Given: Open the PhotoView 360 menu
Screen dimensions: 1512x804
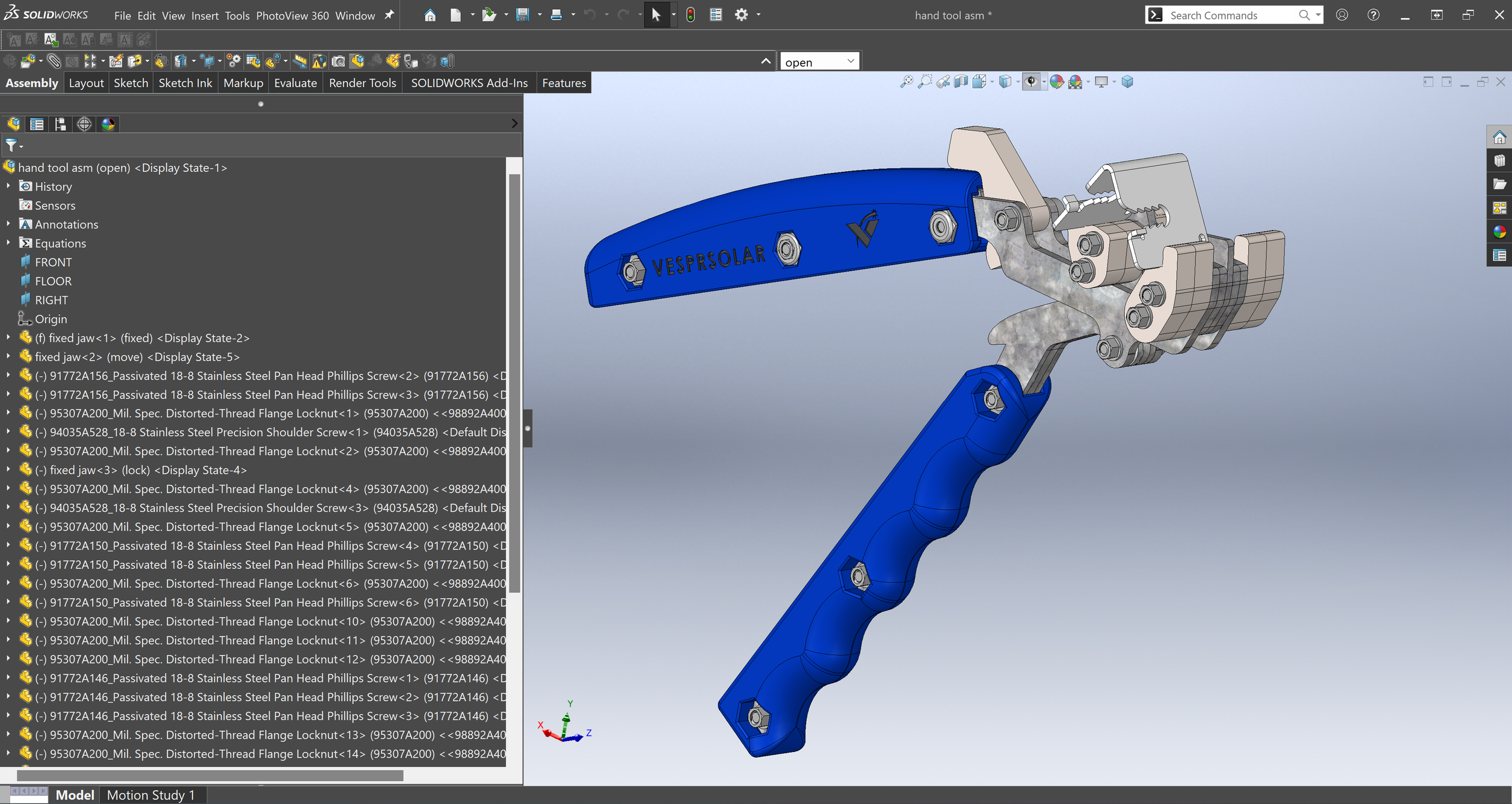Looking at the screenshot, I should pos(292,16).
